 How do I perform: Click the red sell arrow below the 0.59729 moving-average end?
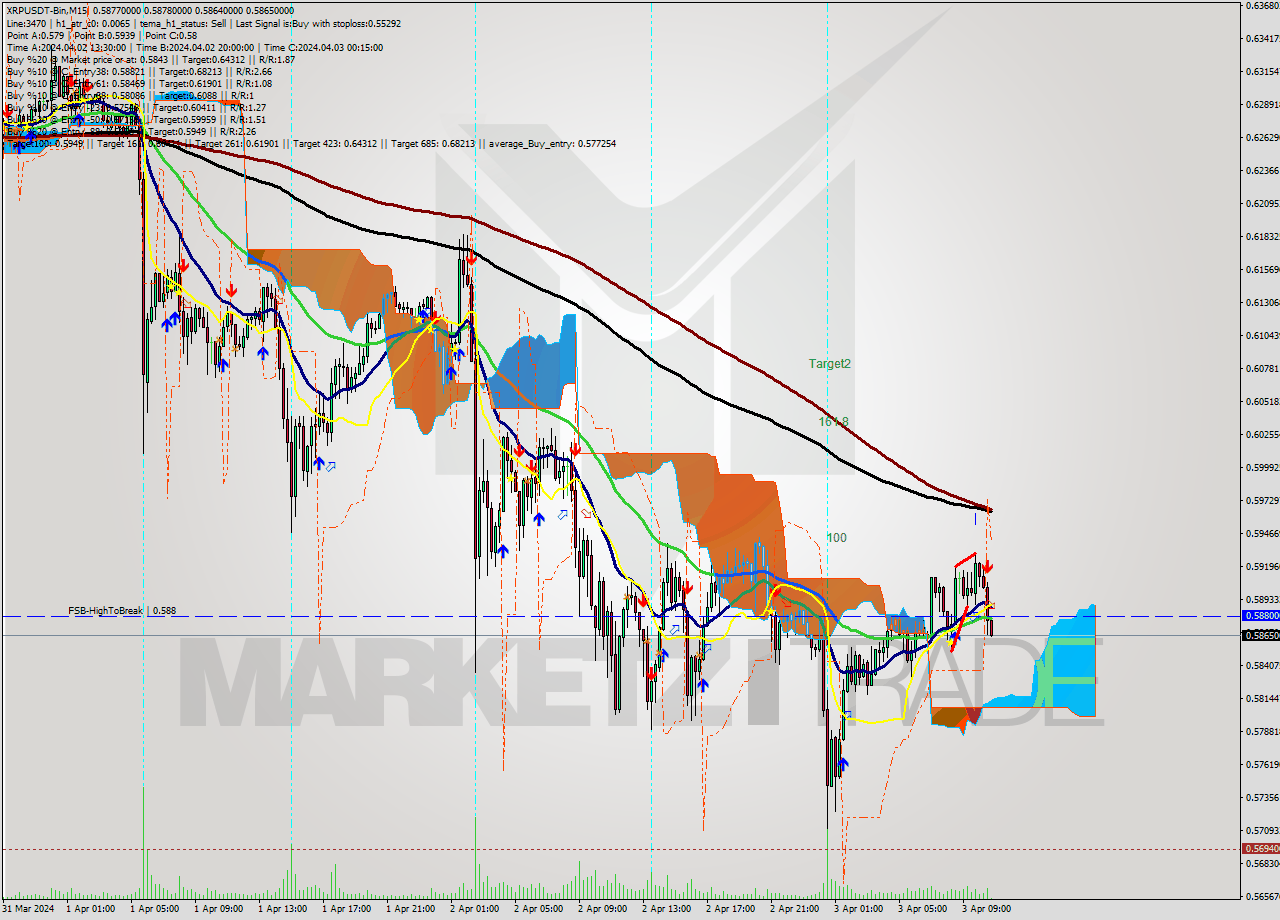coord(988,565)
